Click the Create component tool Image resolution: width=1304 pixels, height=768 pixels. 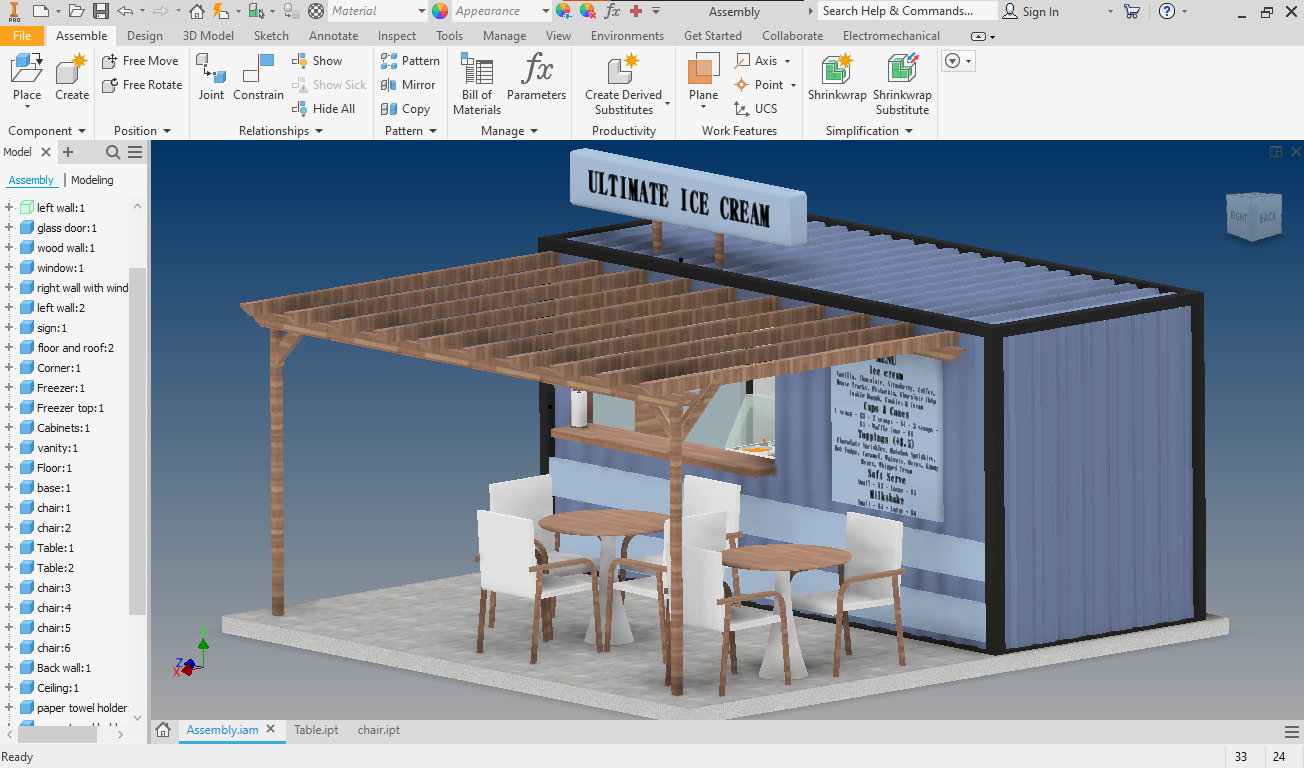[72, 78]
